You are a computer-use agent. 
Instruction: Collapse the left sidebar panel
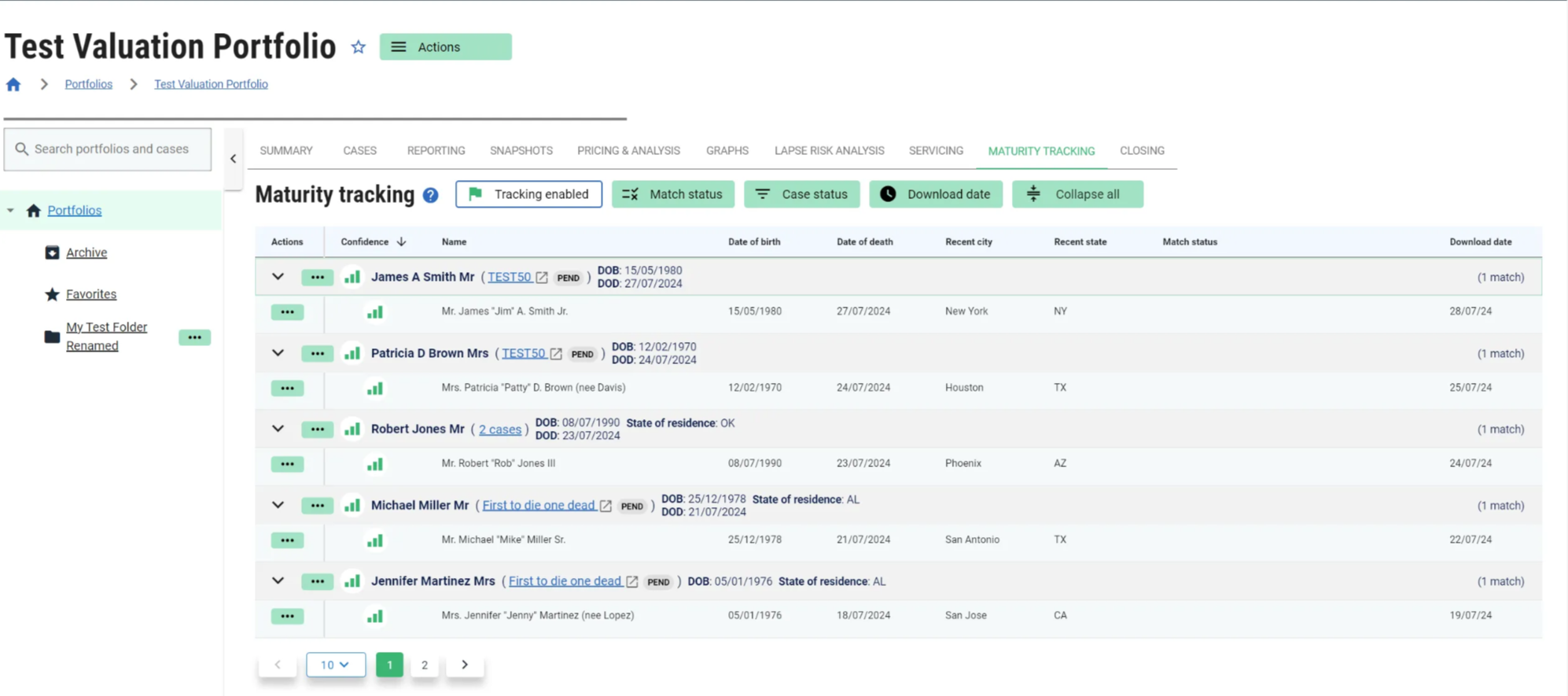(x=234, y=159)
